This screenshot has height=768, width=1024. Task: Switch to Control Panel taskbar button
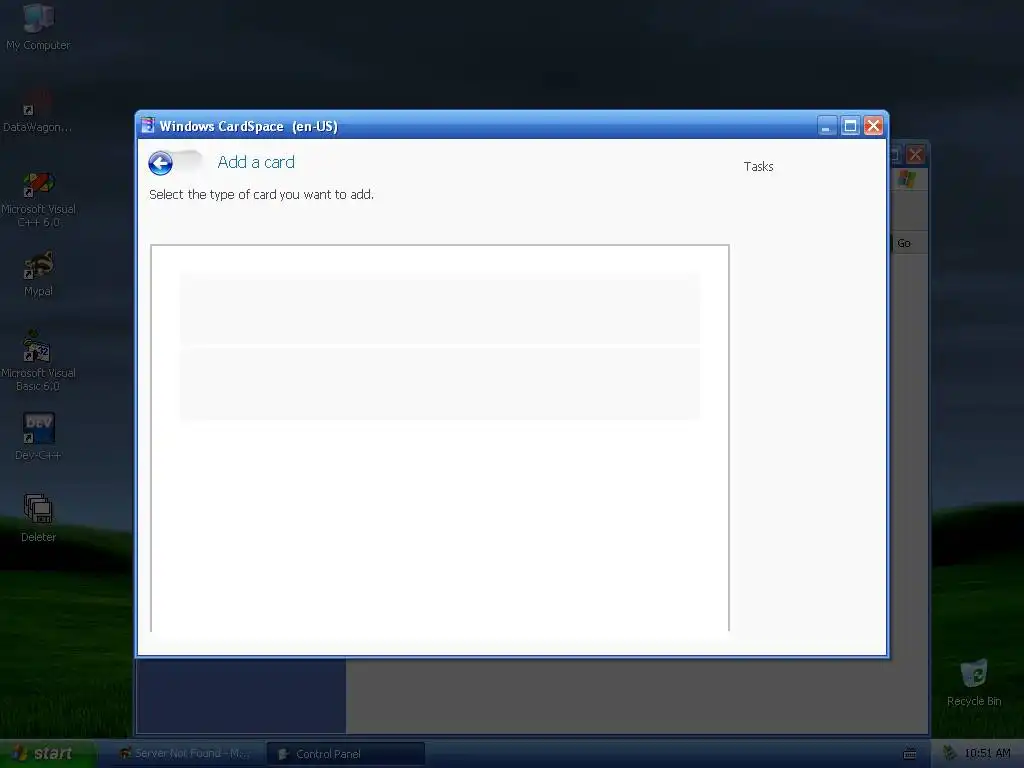(x=345, y=754)
